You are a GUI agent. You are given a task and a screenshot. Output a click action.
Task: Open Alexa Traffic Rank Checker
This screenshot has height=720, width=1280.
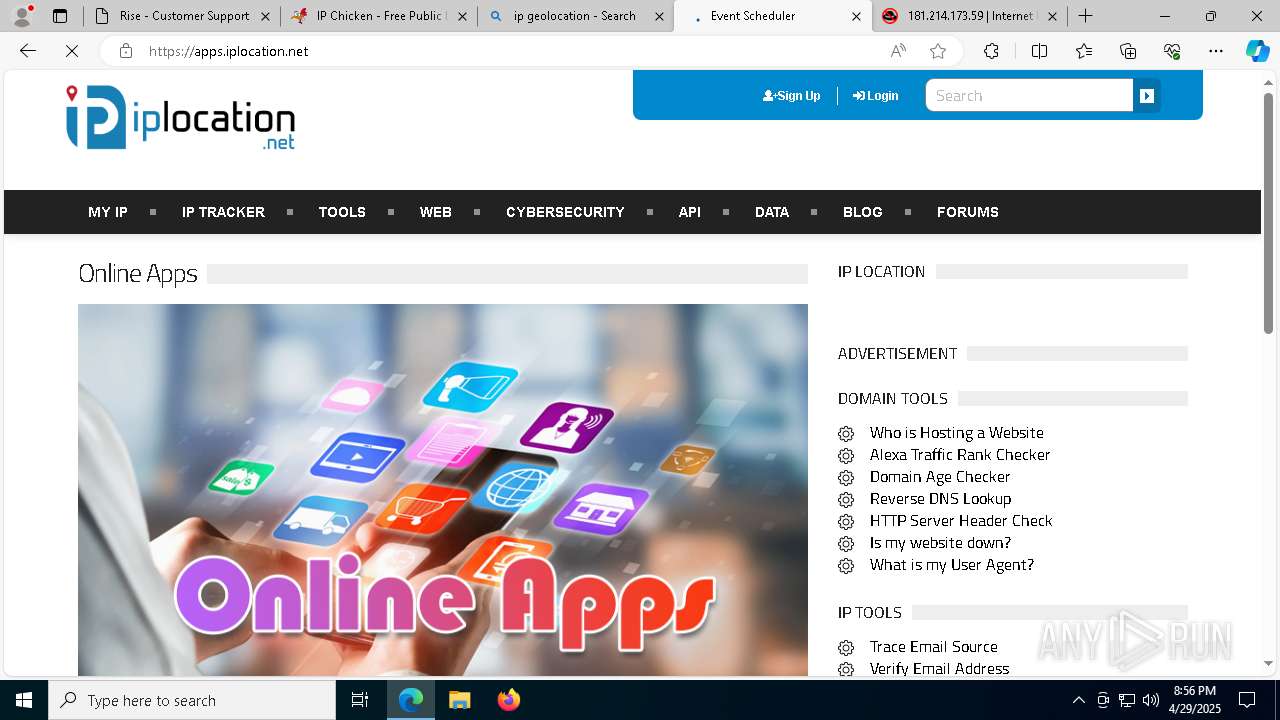click(960, 455)
